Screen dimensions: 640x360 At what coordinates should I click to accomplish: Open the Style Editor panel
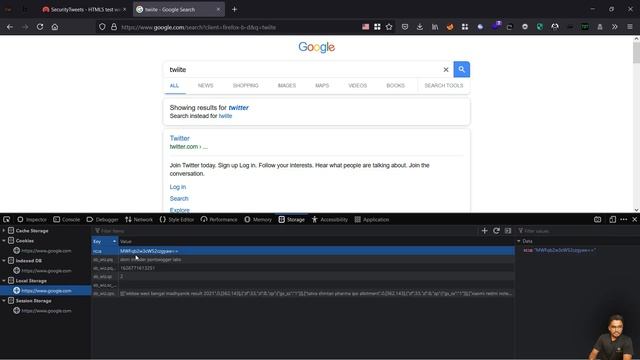tap(177, 220)
